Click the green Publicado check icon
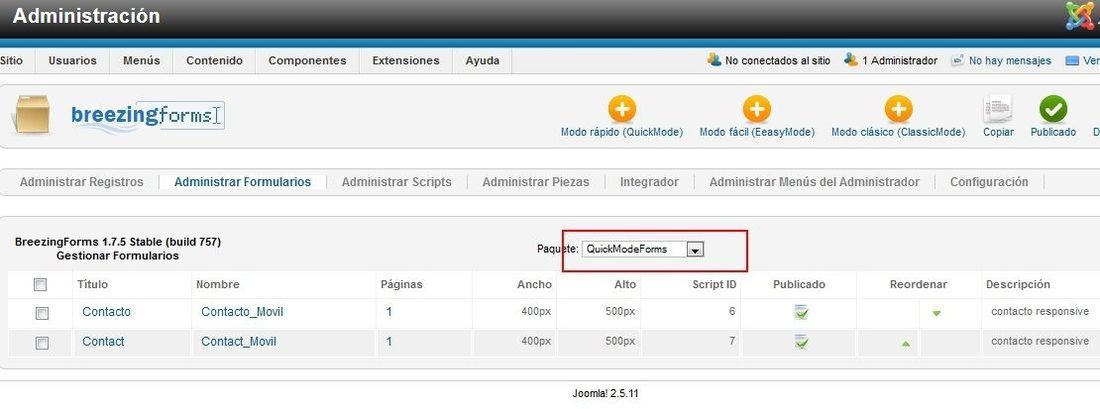Screen dimensions: 1100x409 point(1053,109)
